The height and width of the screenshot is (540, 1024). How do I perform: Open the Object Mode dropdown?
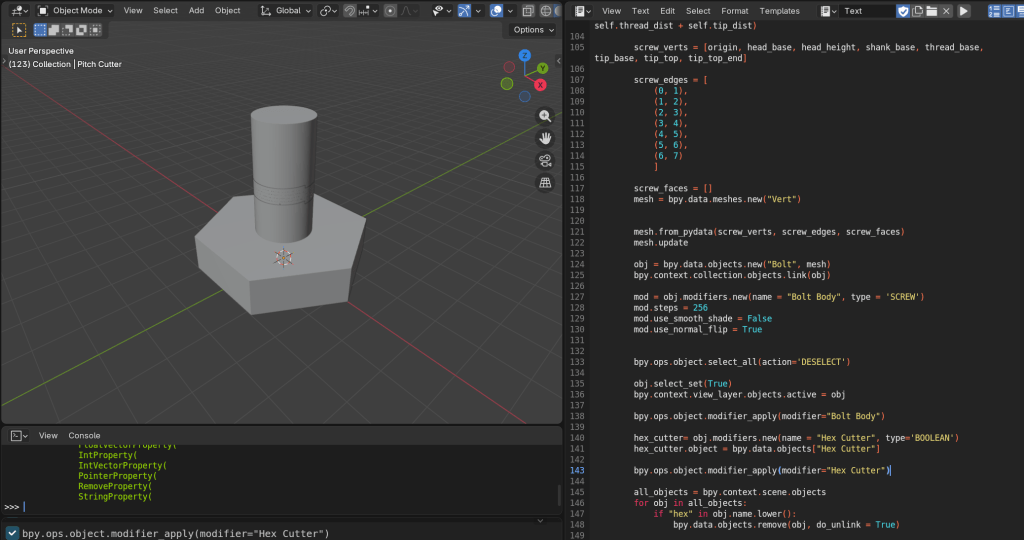[x=76, y=11]
